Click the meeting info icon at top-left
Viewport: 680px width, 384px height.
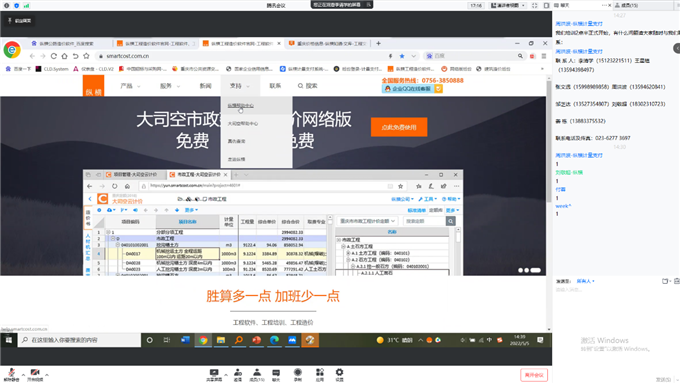pyautogui.click(x=7, y=5)
